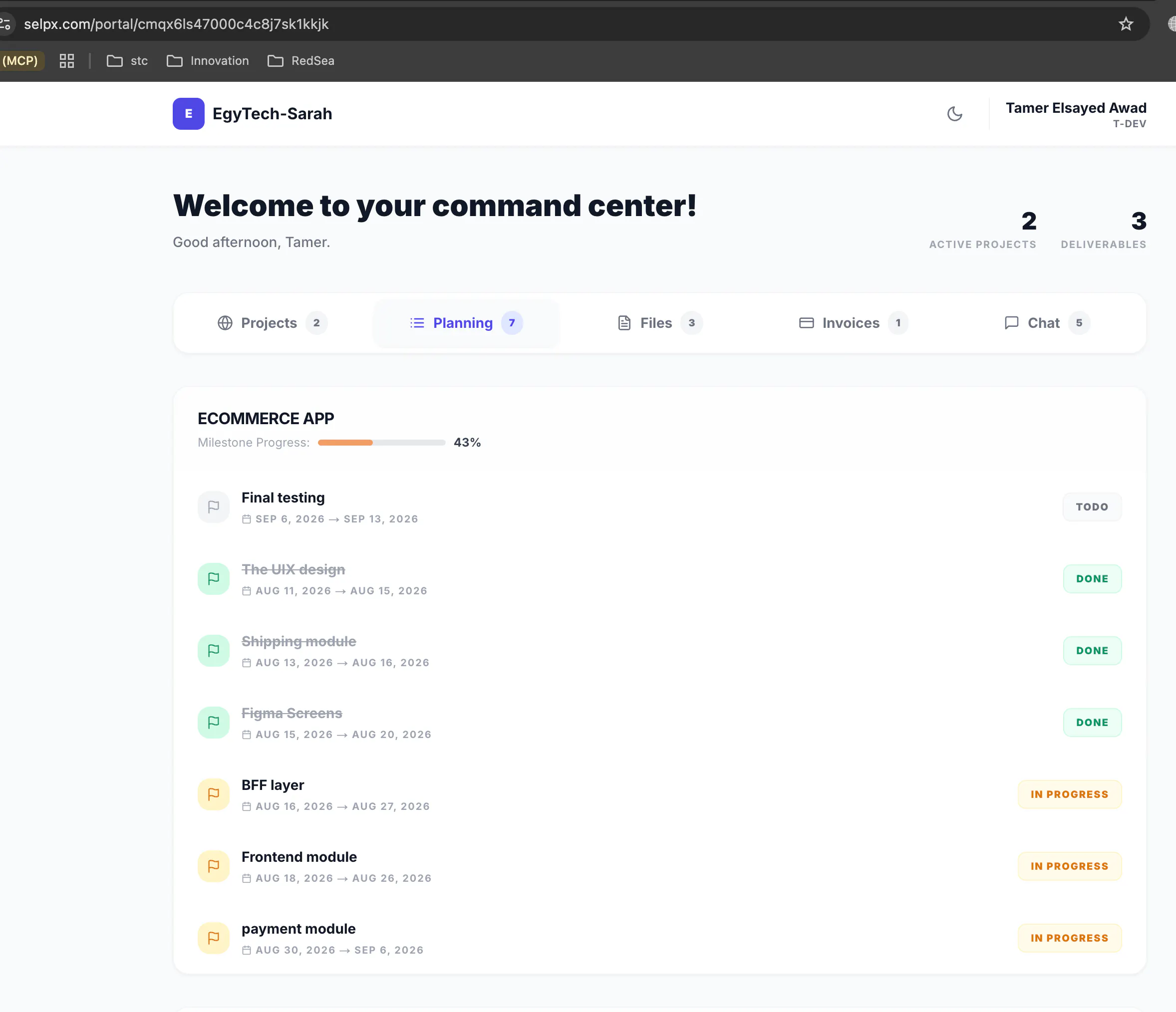Click the ECOMMERCE APP project heading
The height and width of the screenshot is (1012, 1176).
266,419
